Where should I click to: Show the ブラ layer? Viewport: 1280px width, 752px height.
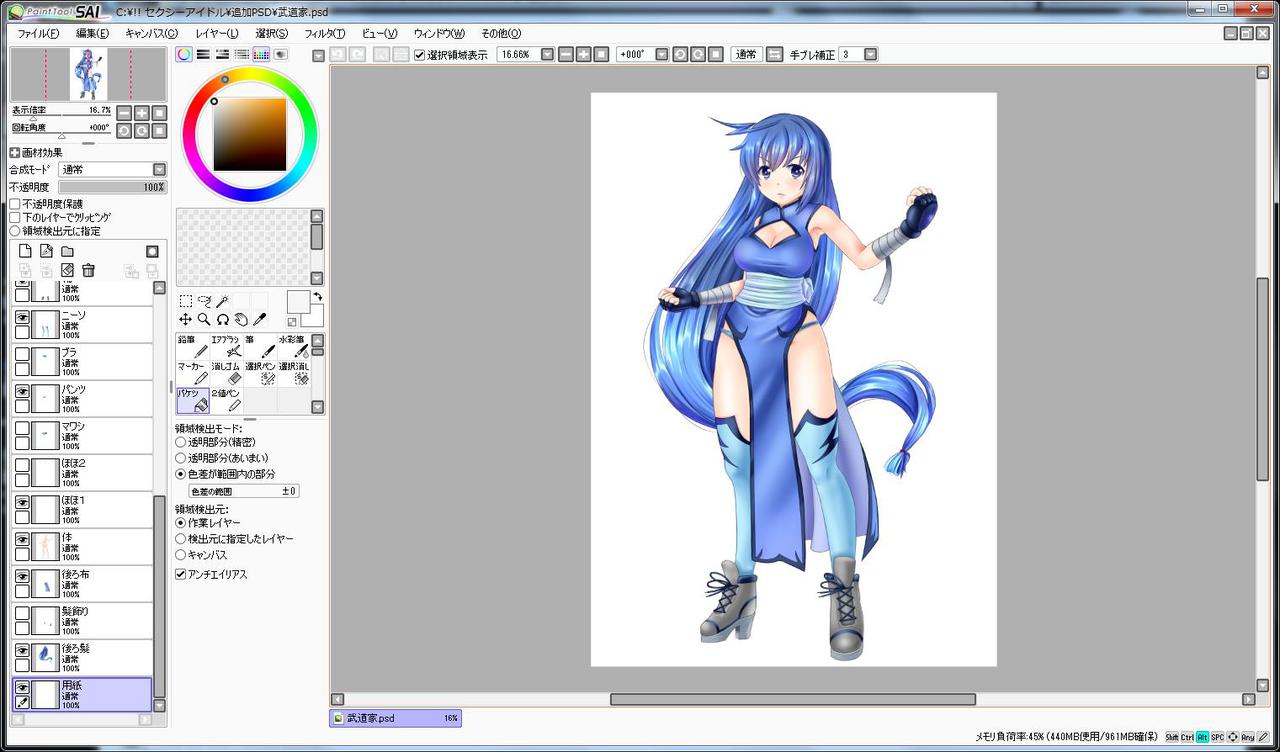[22, 353]
